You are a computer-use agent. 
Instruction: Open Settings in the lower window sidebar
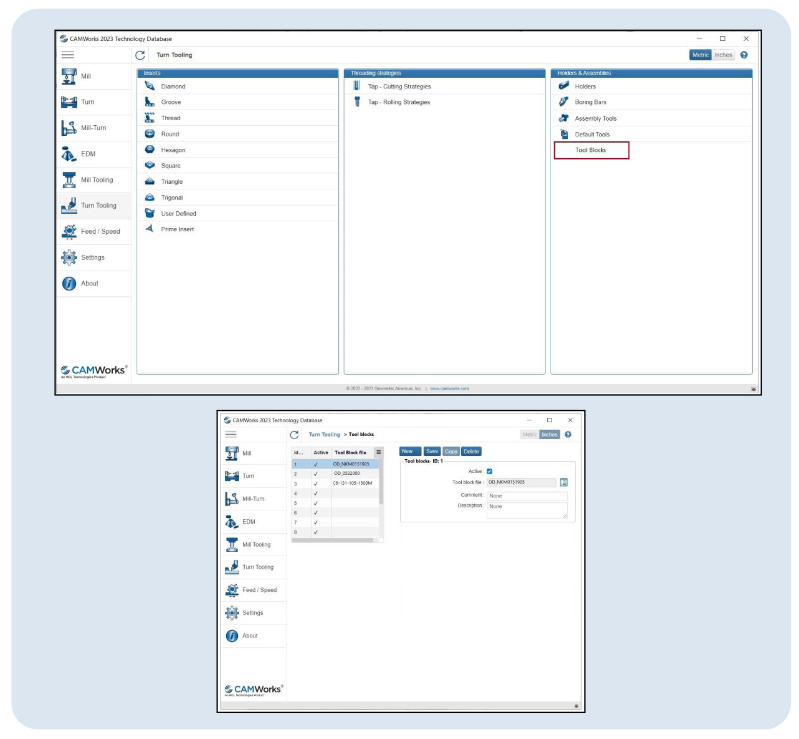pos(254,613)
